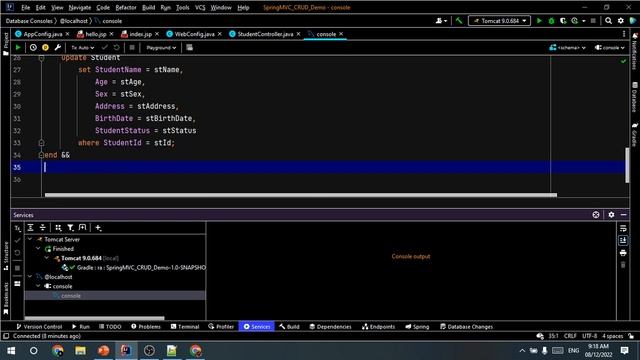Viewport: 640px width, 360px height.
Task: Expand all services in the Services tree
Action: click(x=31, y=228)
